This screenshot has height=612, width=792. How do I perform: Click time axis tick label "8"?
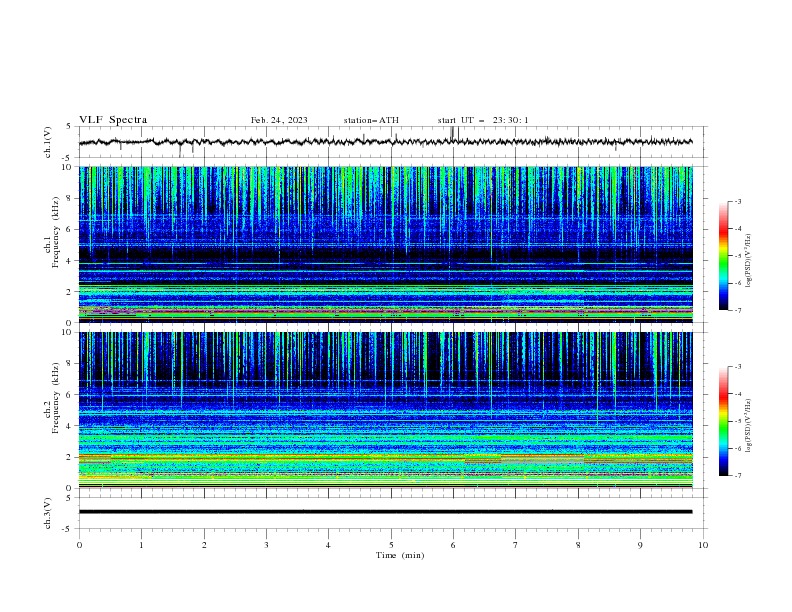[578, 545]
